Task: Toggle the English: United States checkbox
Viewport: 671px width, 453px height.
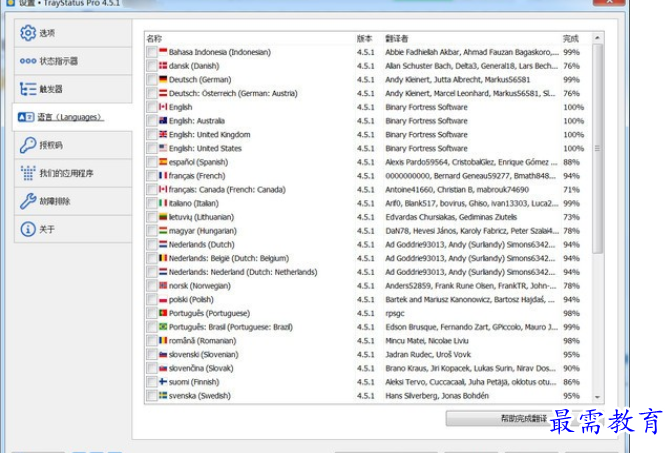Action: click(151, 148)
